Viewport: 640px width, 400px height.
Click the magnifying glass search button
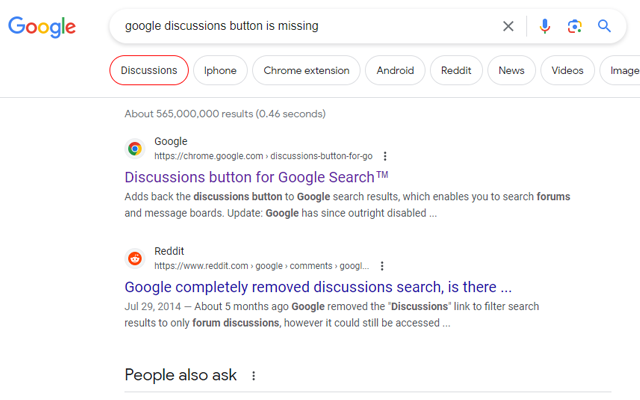coord(604,26)
